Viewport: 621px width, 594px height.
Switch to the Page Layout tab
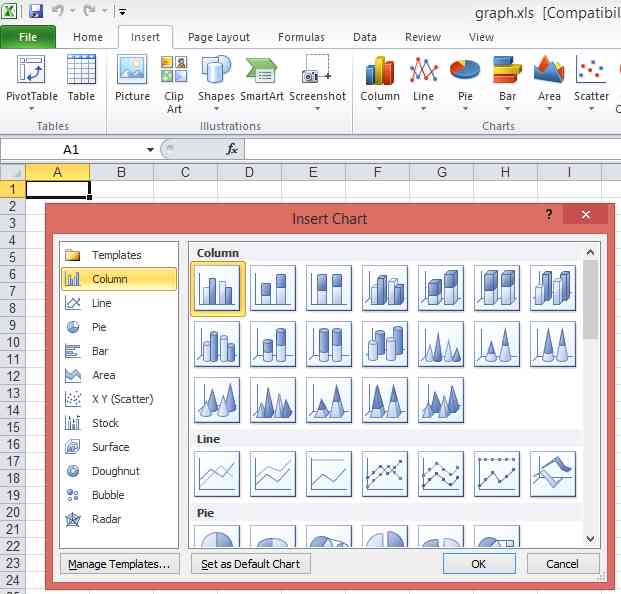(219, 37)
